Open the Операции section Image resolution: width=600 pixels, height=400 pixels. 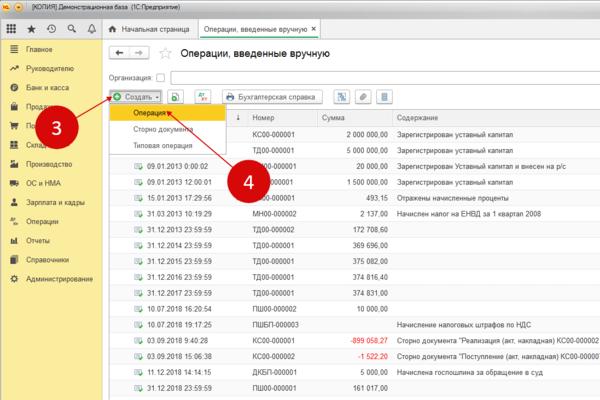tap(42, 222)
